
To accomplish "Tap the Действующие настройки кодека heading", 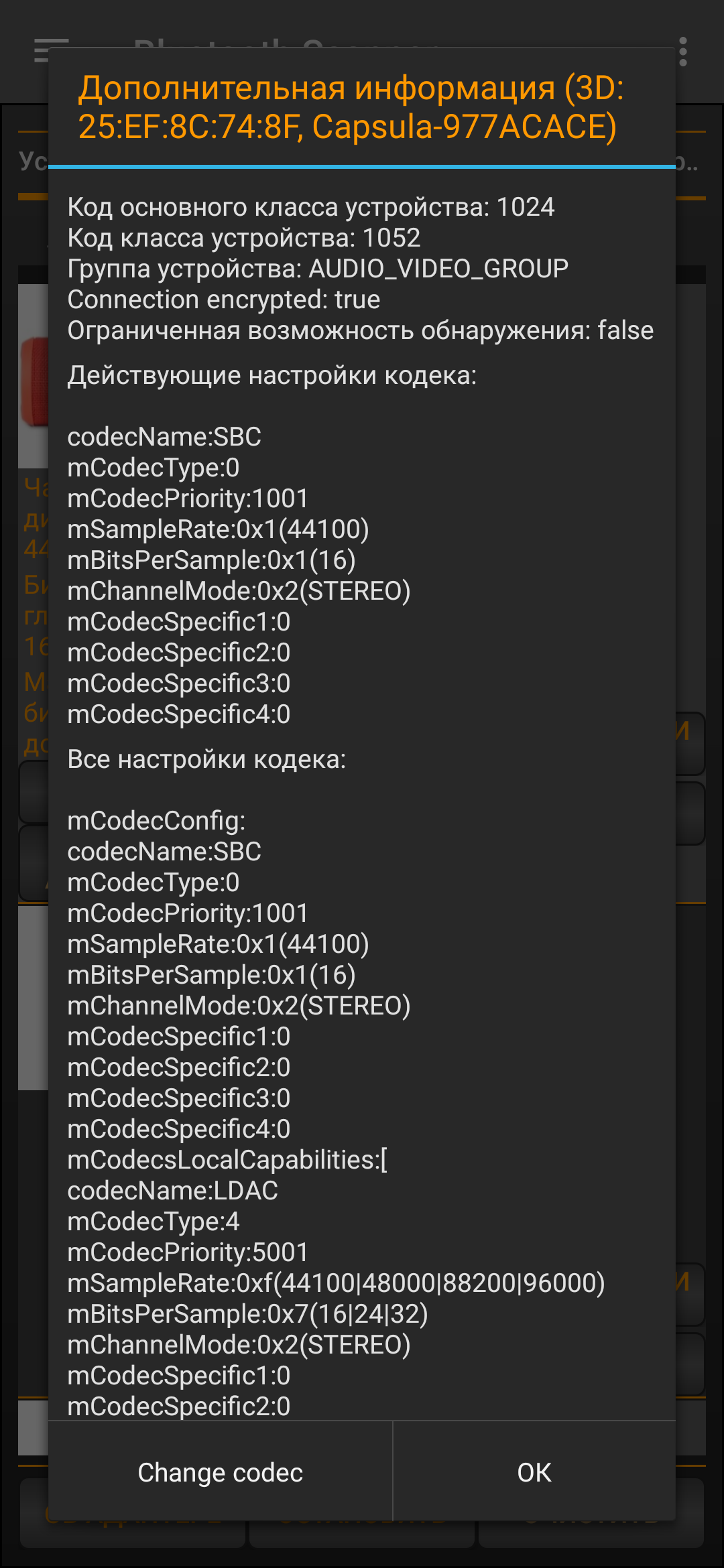I will tap(272, 375).
